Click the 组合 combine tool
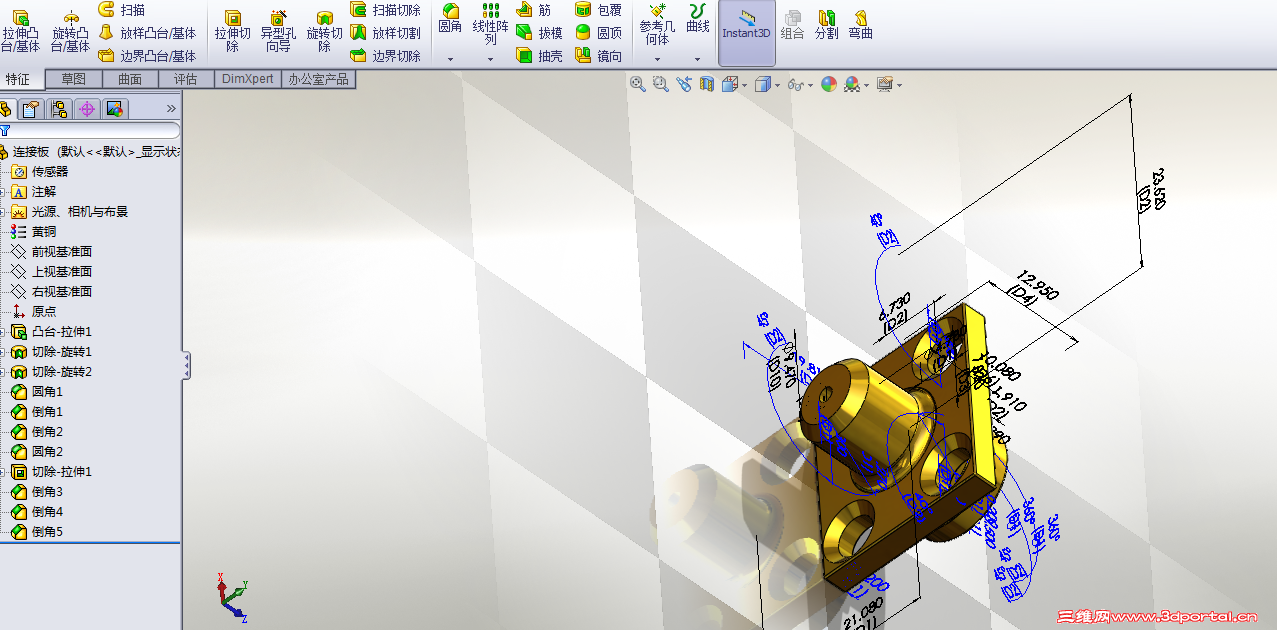 coord(792,24)
